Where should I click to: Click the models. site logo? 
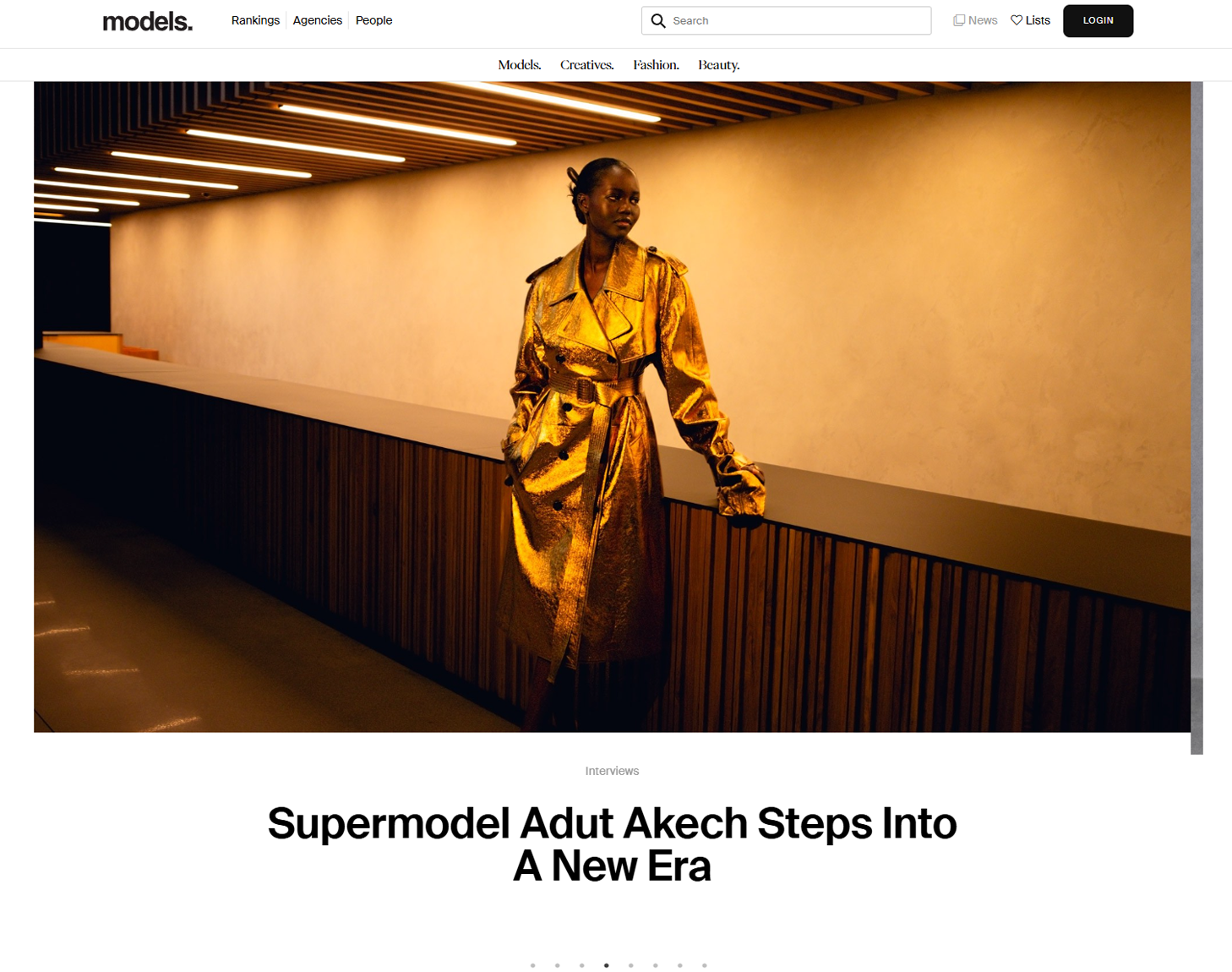point(148,21)
